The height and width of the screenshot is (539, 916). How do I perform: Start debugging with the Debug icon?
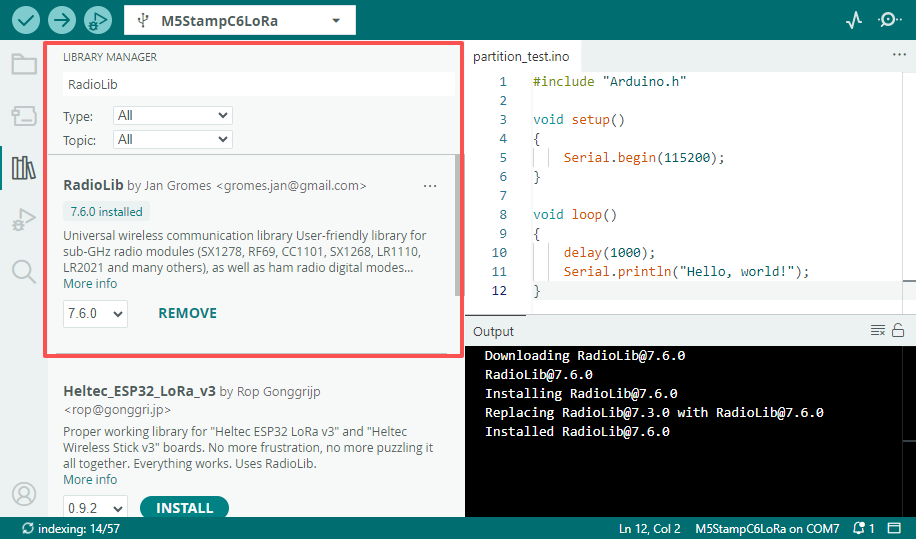(97, 20)
